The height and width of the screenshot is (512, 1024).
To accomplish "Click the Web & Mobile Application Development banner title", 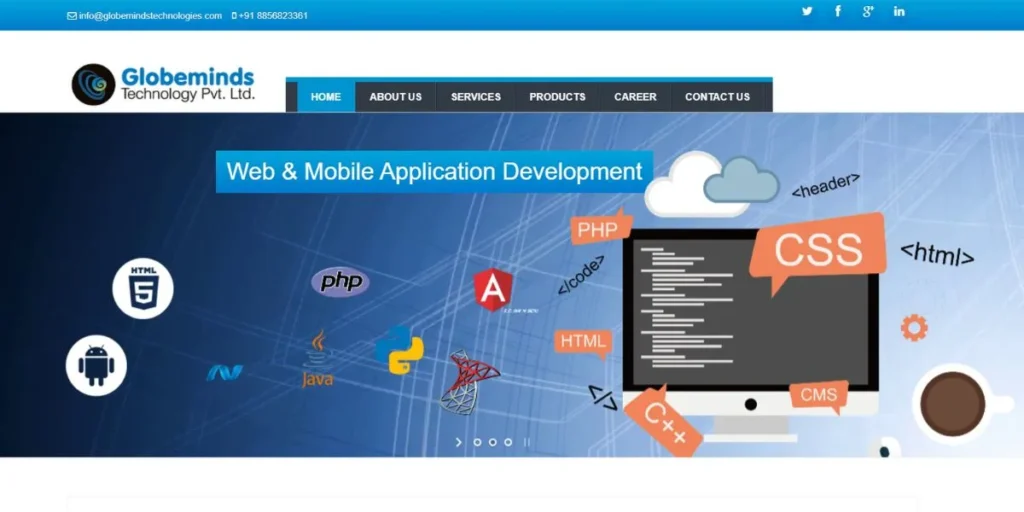I will click(434, 172).
